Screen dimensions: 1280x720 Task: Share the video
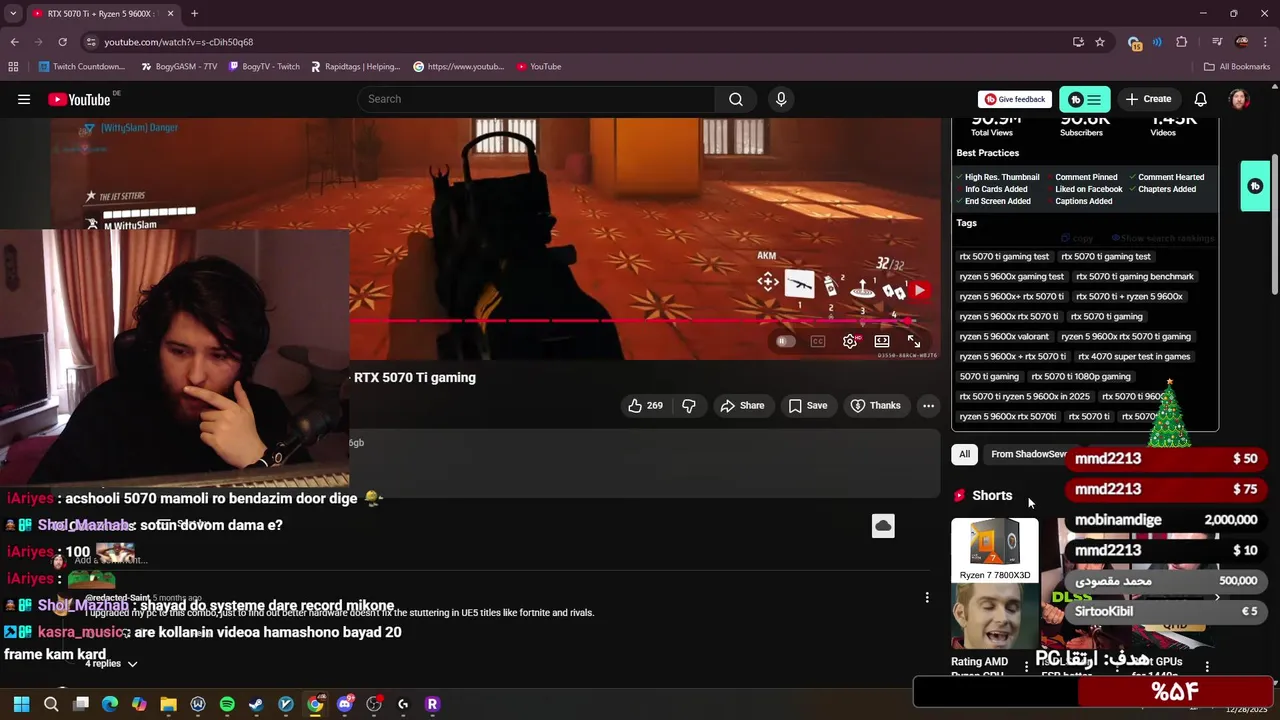click(742, 406)
